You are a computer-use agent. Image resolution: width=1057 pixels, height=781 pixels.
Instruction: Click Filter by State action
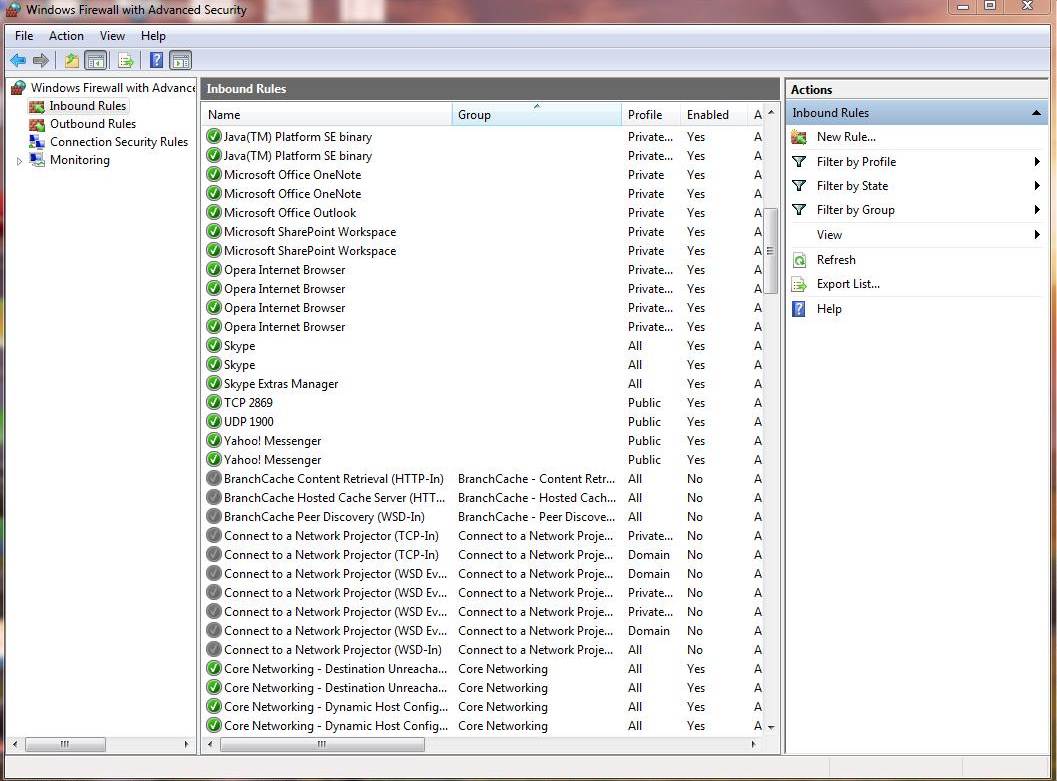[x=852, y=186]
